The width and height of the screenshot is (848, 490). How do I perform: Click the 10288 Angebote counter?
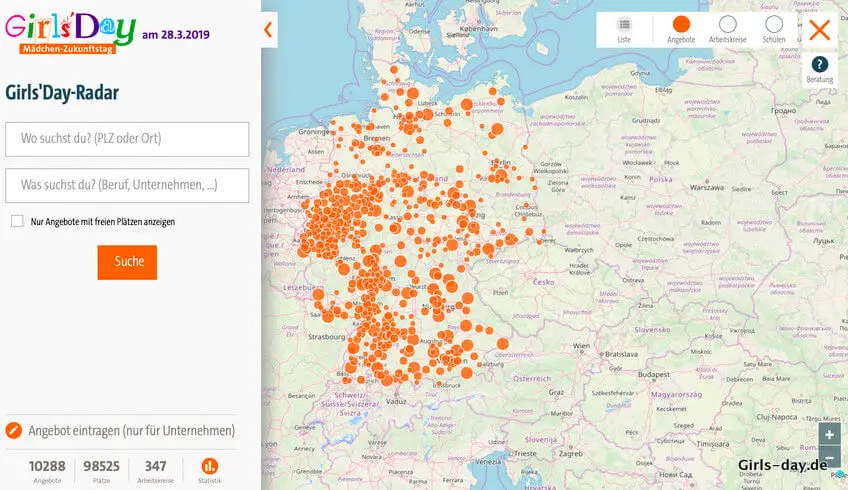47,470
